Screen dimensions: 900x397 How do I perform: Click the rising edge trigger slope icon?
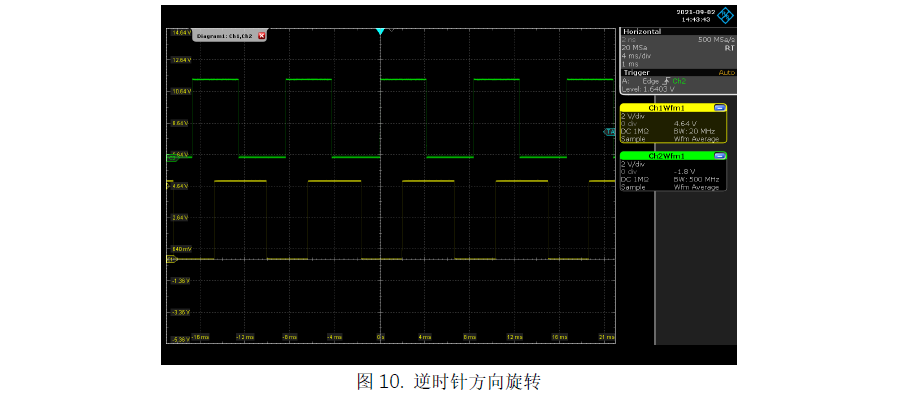point(667,81)
